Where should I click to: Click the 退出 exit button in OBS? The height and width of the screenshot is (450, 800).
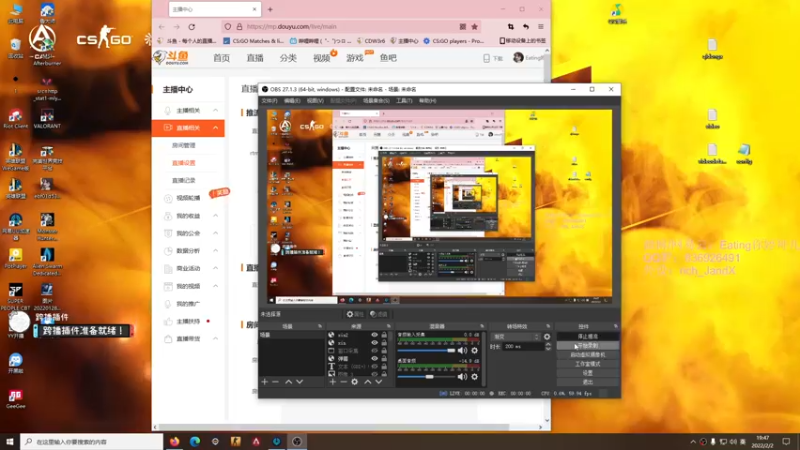pyautogui.click(x=587, y=382)
